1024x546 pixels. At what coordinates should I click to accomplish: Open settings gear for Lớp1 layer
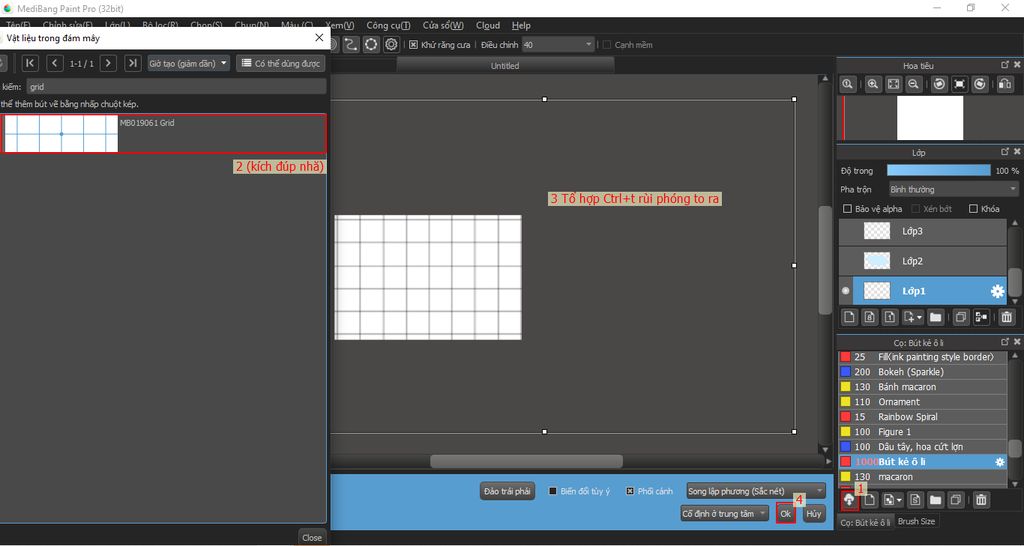[x=997, y=291]
